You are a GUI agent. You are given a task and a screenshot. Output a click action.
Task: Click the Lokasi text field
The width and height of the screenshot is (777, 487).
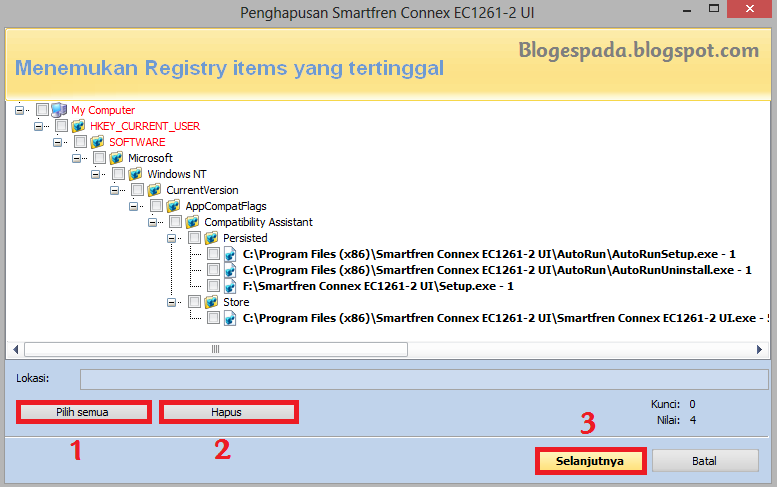coord(424,379)
